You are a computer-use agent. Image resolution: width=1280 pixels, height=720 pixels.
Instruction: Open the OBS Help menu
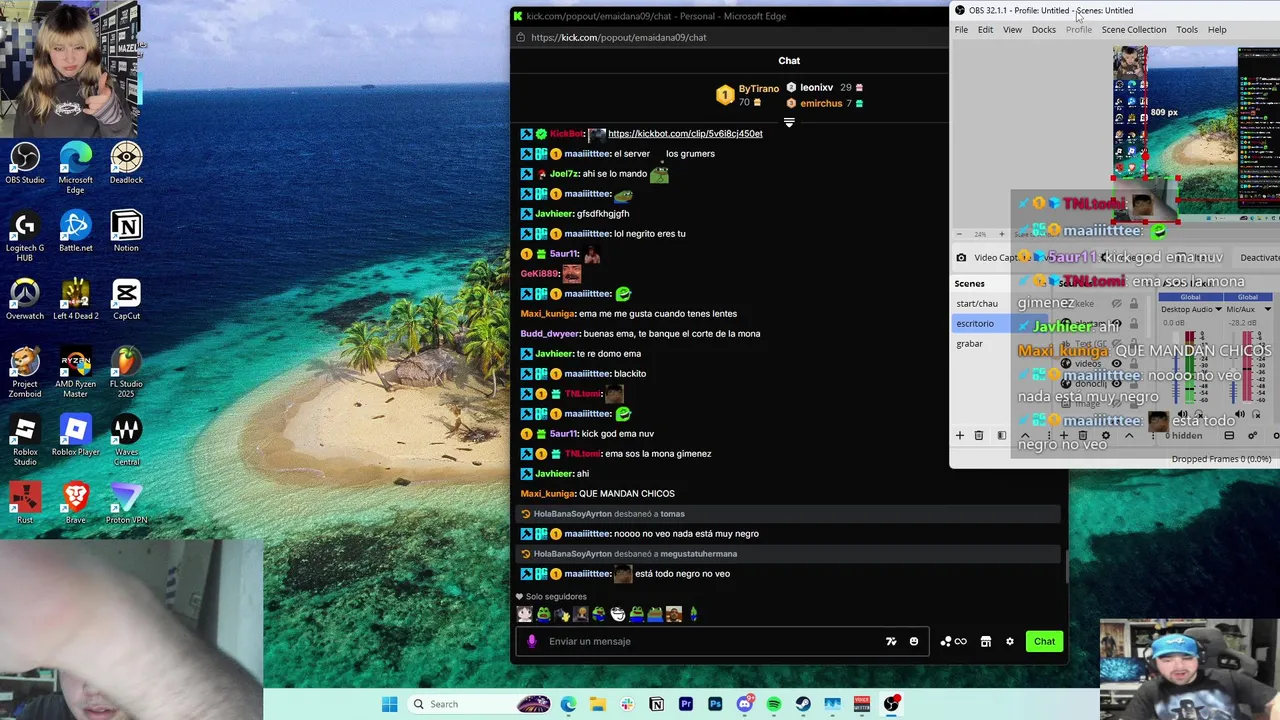(1216, 29)
